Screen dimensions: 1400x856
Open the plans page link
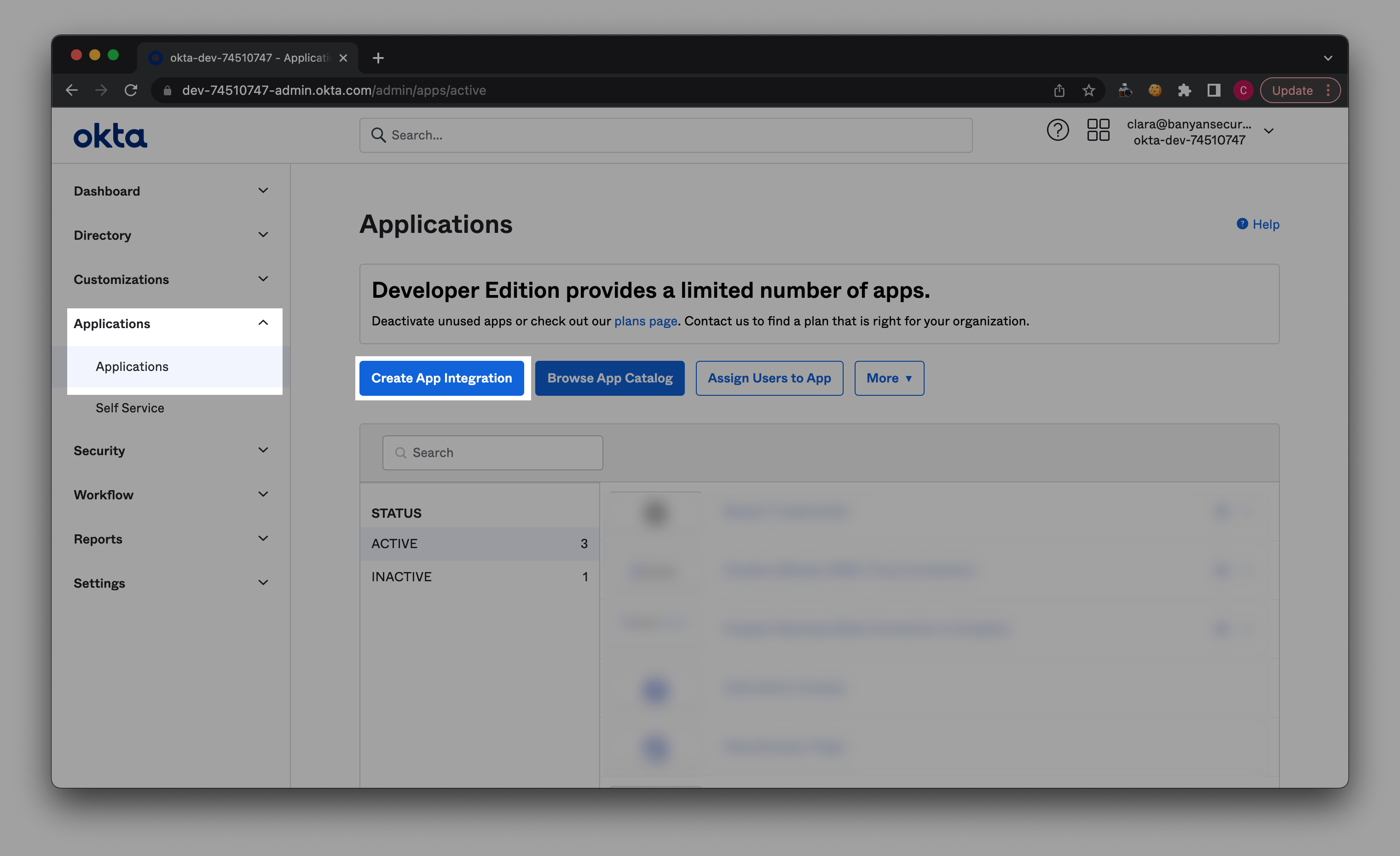[x=645, y=321]
